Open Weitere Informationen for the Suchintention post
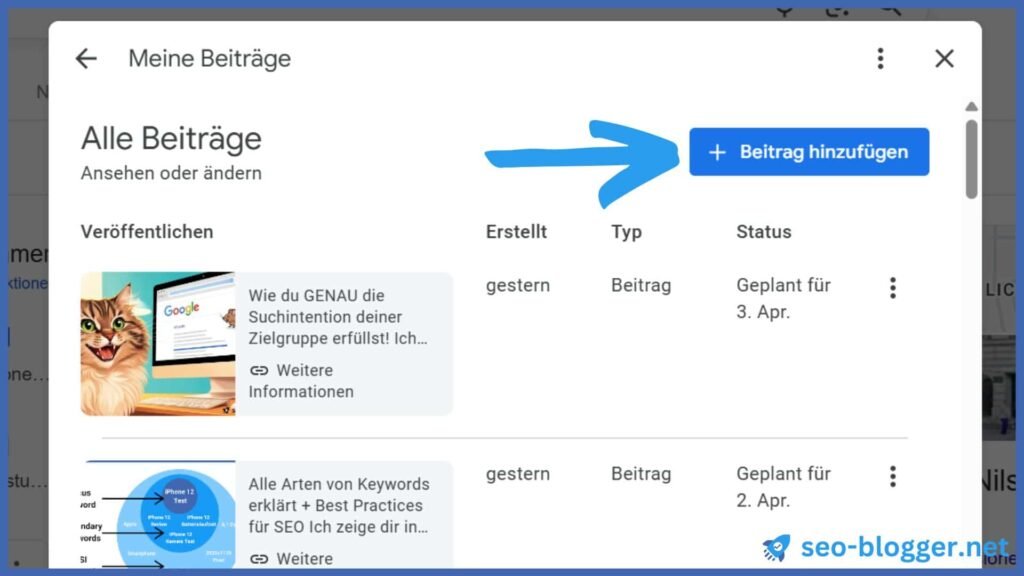Screen dimensions: 1024x576 point(300,382)
